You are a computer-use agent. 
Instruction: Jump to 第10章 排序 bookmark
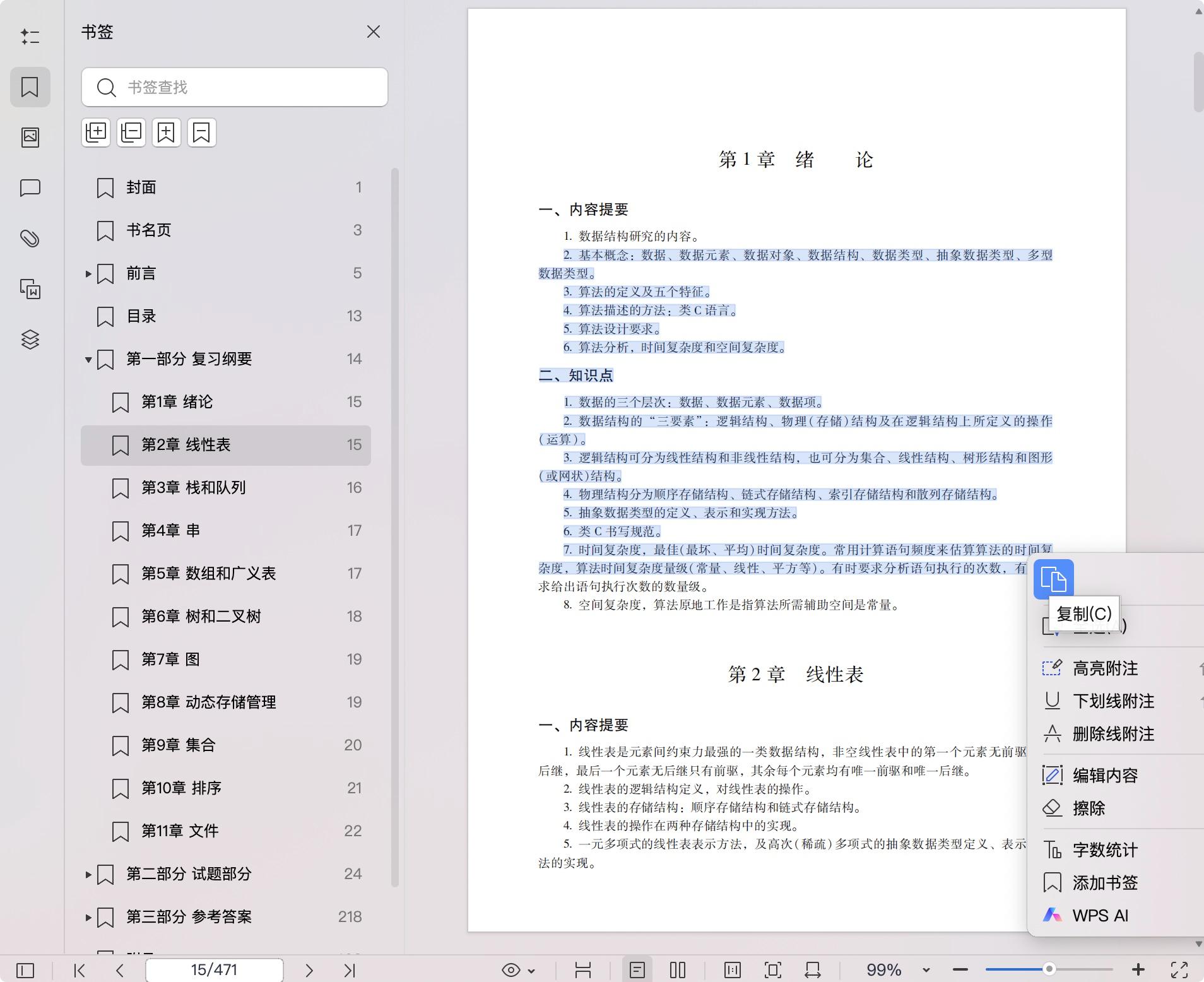pos(226,788)
